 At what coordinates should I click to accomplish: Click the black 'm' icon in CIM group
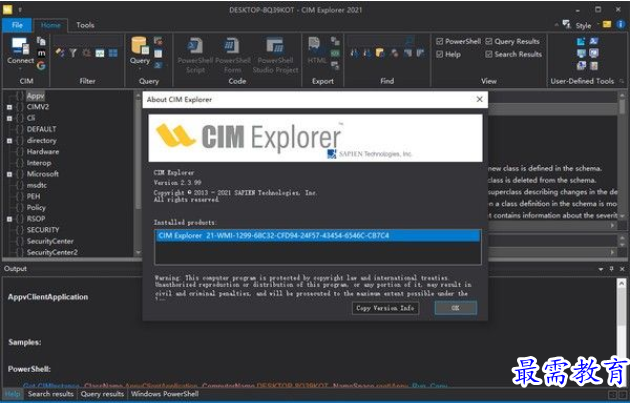tap(41, 53)
